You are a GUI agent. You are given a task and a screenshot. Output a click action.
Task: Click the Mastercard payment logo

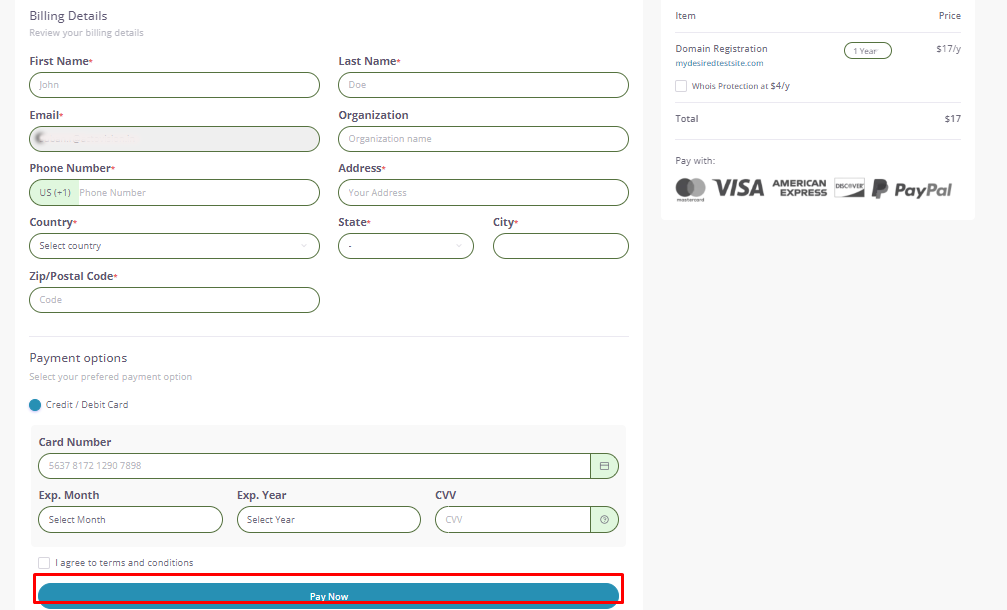point(690,189)
